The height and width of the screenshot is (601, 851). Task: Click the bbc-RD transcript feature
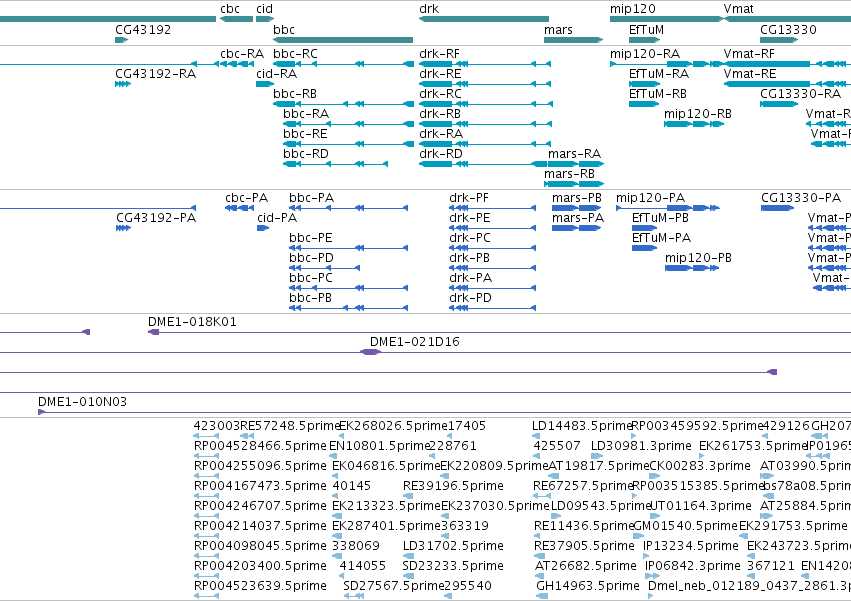335,165
